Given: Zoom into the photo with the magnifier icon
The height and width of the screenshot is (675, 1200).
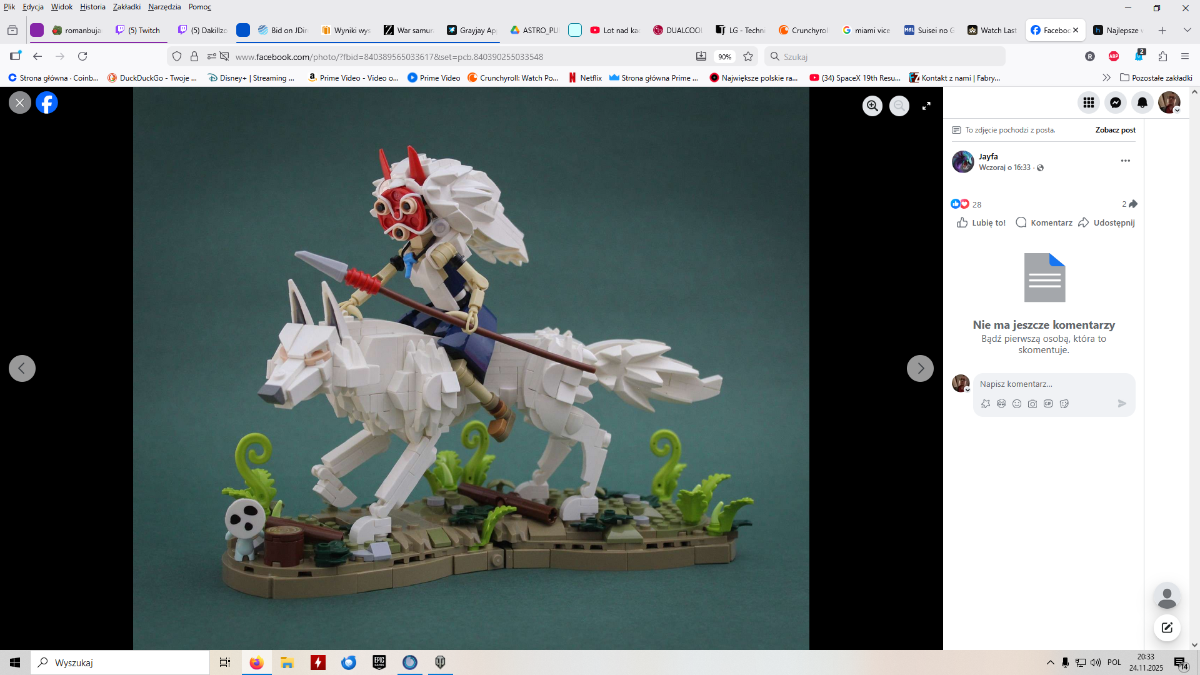Looking at the screenshot, I should click(x=872, y=105).
